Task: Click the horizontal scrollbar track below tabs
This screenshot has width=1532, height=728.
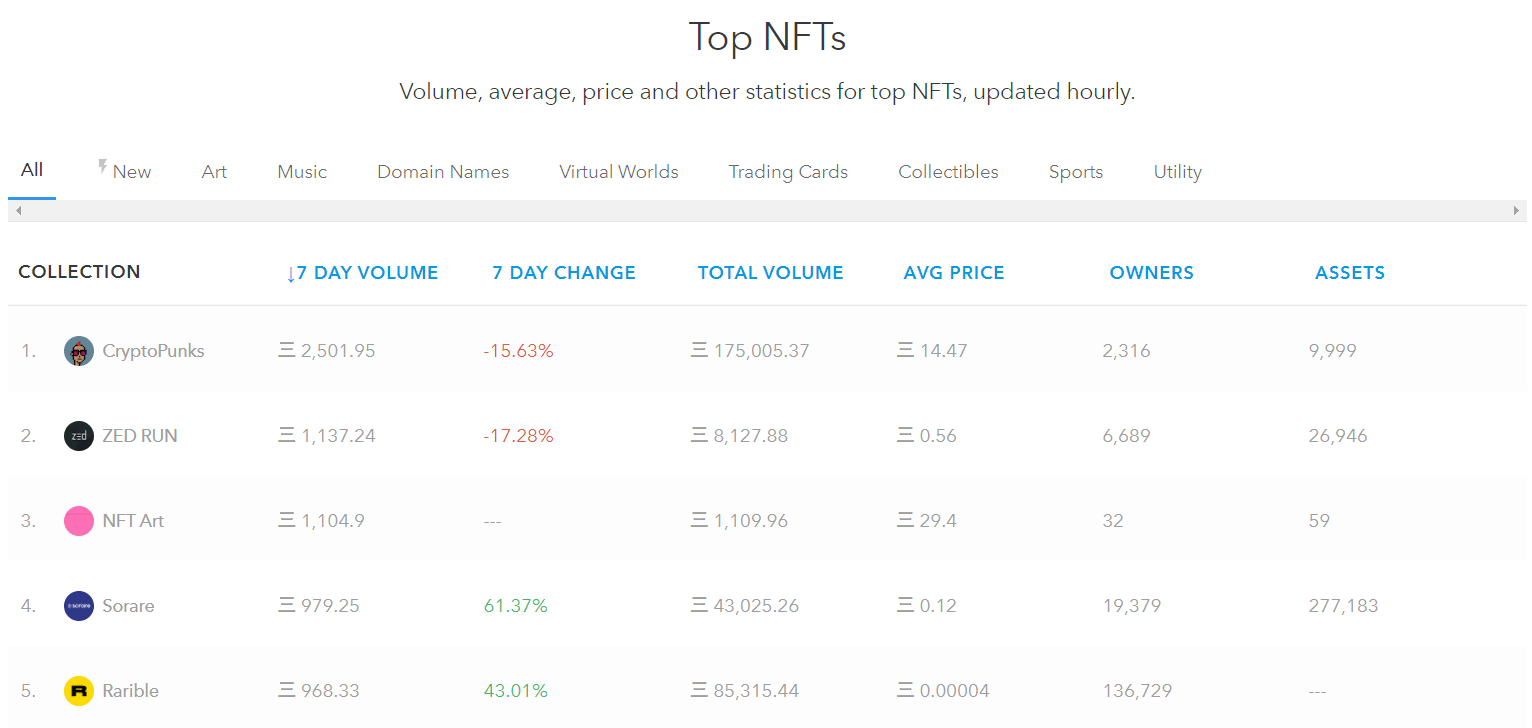Action: click(x=766, y=211)
